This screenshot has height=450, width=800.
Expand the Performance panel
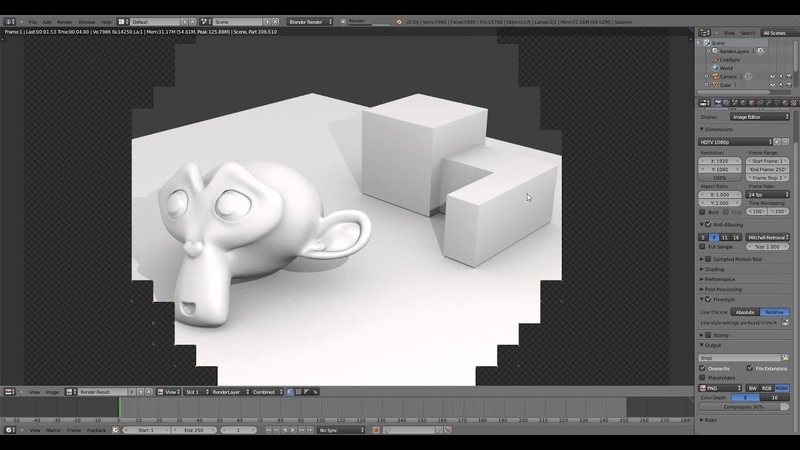pos(702,279)
